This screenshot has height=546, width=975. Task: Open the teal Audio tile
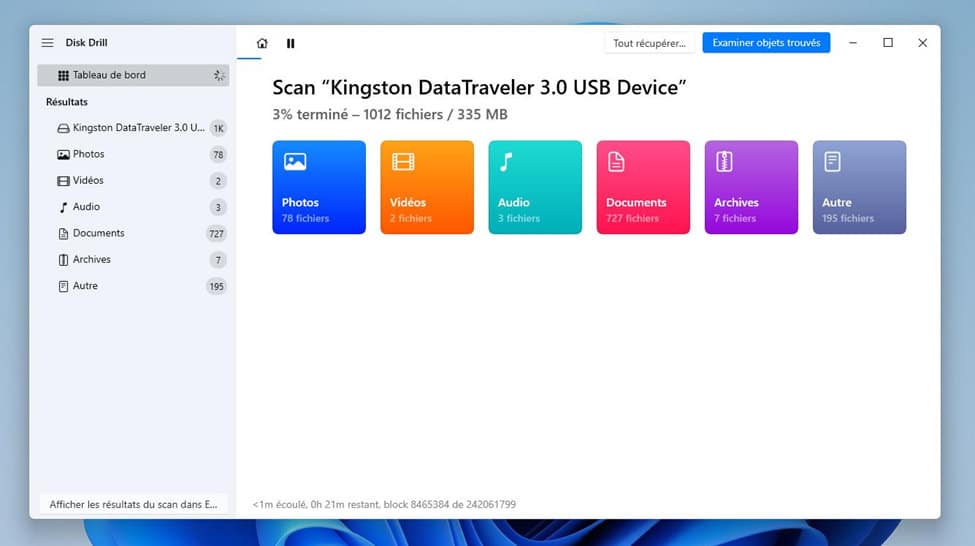click(x=535, y=187)
